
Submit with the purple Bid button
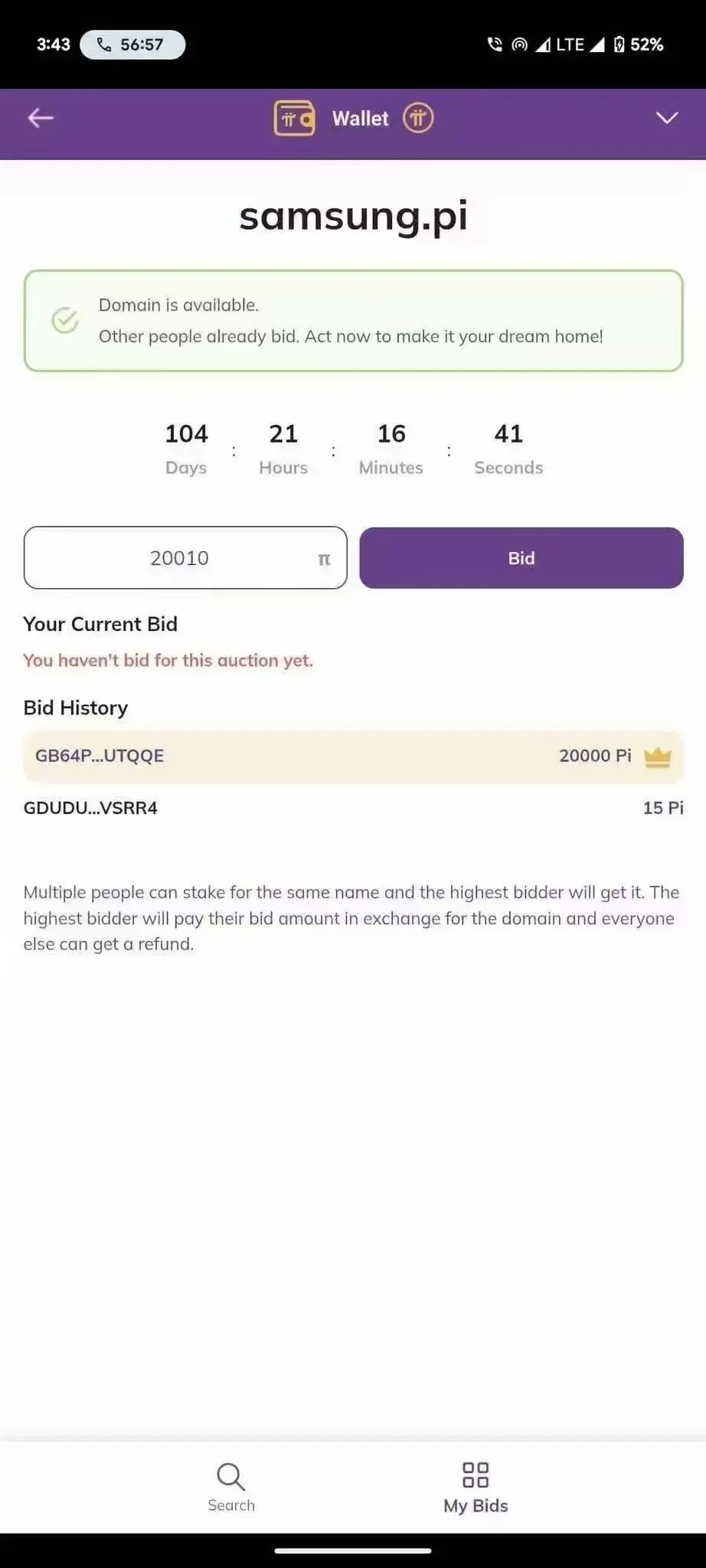click(x=521, y=557)
